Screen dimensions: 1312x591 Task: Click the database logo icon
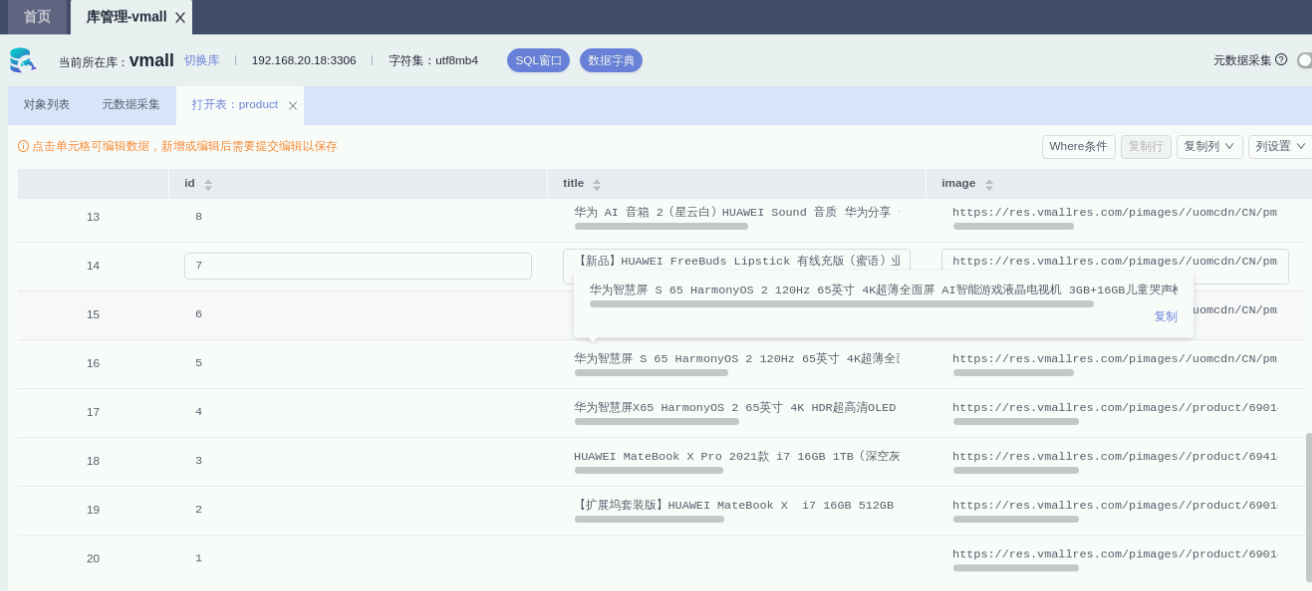point(22,60)
